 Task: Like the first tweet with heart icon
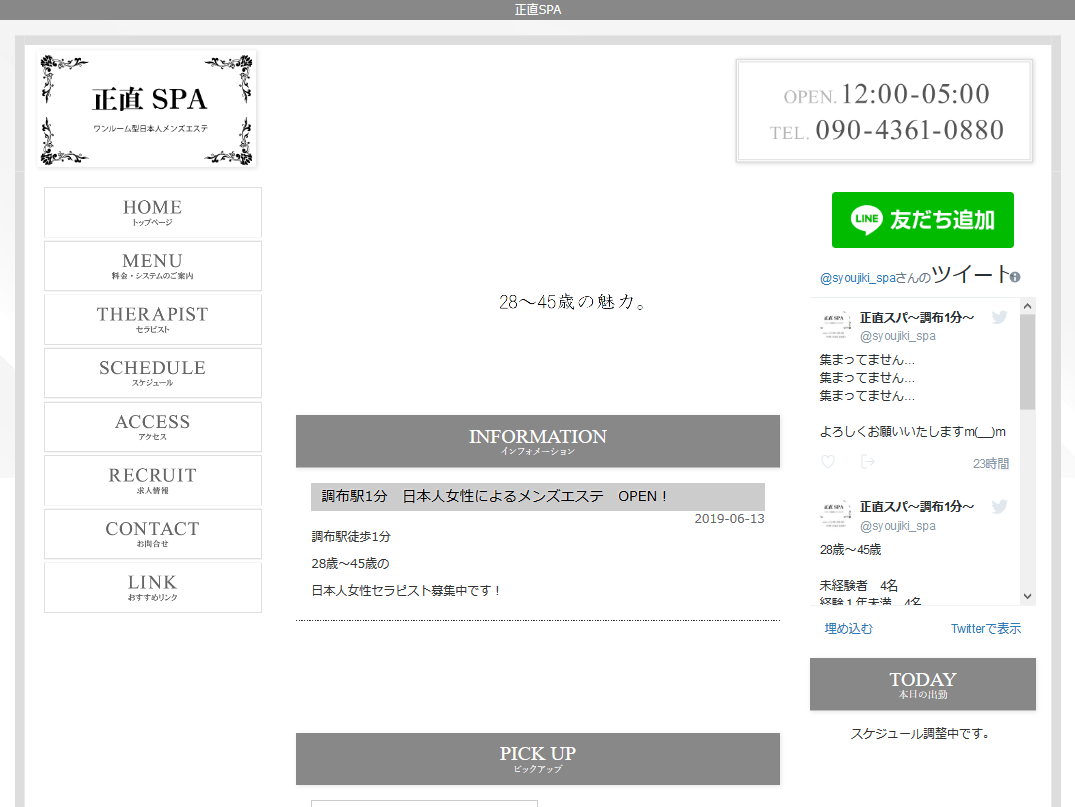[827, 462]
